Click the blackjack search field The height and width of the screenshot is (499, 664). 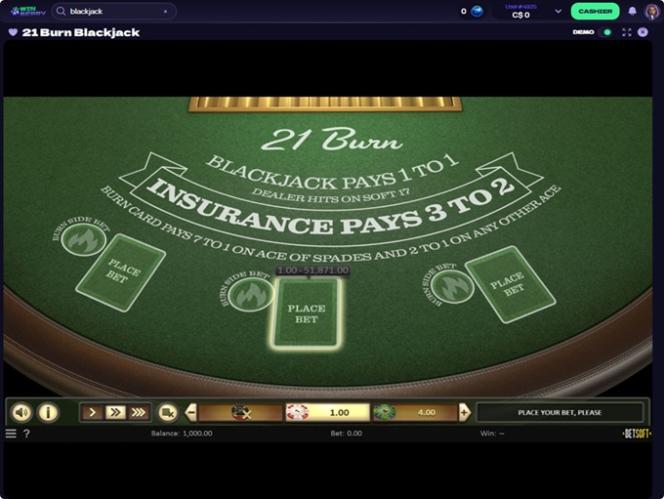[114, 12]
